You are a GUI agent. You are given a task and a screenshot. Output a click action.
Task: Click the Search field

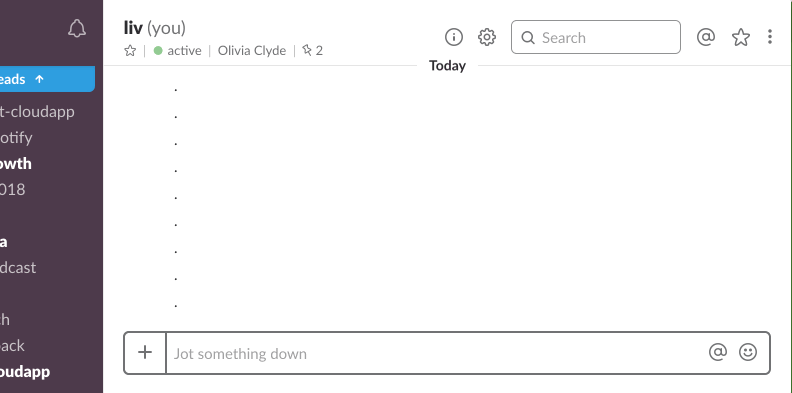point(596,37)
